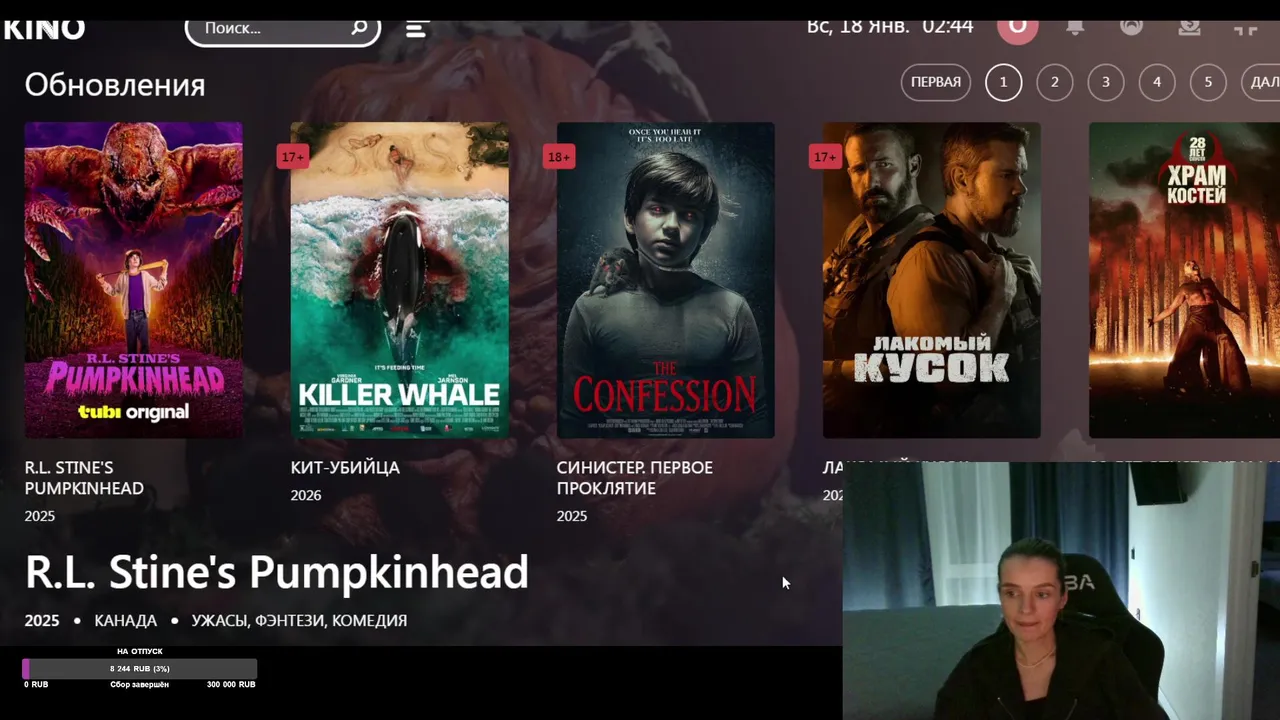
Task: Click the bold 2025 year under the heading
Action: pos(42,621)
